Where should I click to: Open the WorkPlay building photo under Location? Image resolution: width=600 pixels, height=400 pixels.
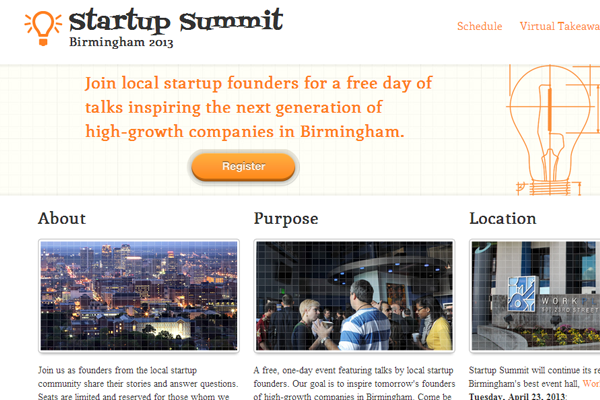(535, 296)
